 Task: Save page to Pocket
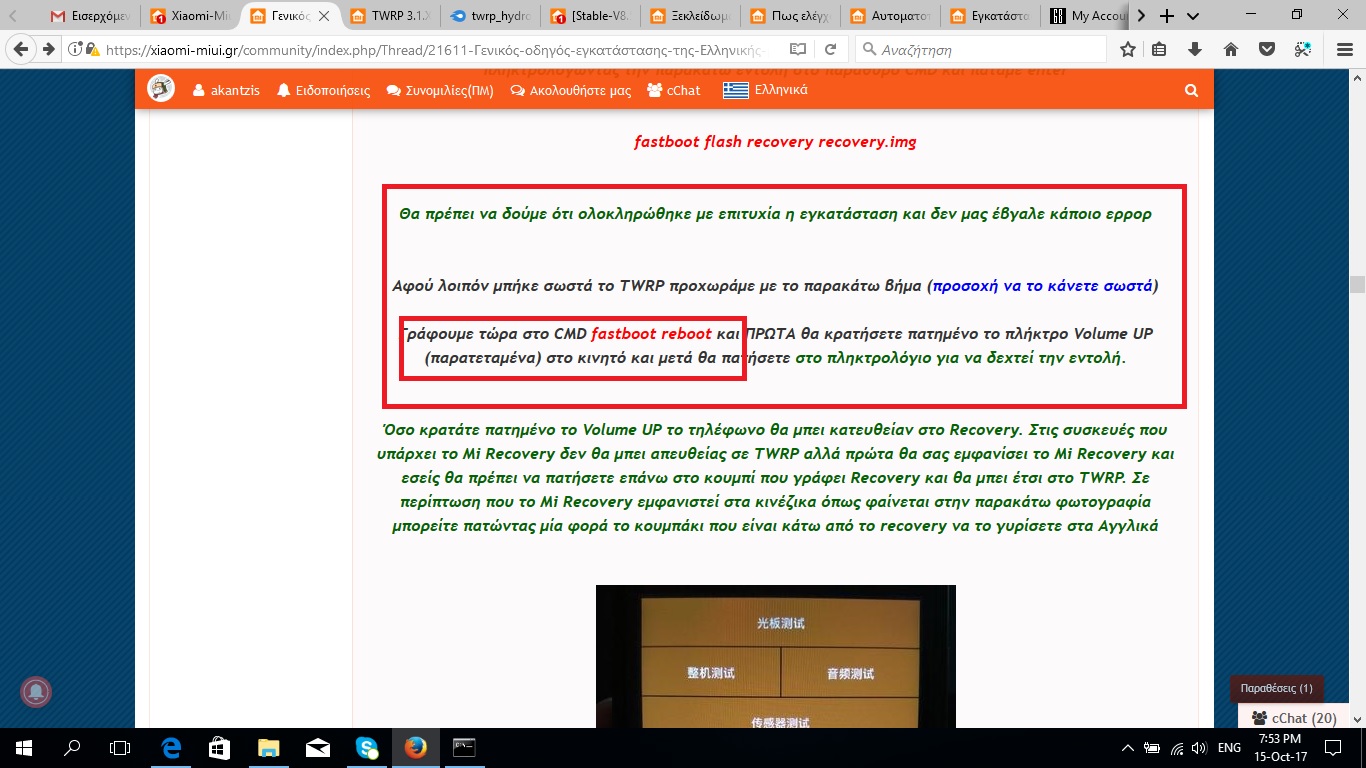pos(1266,49)
